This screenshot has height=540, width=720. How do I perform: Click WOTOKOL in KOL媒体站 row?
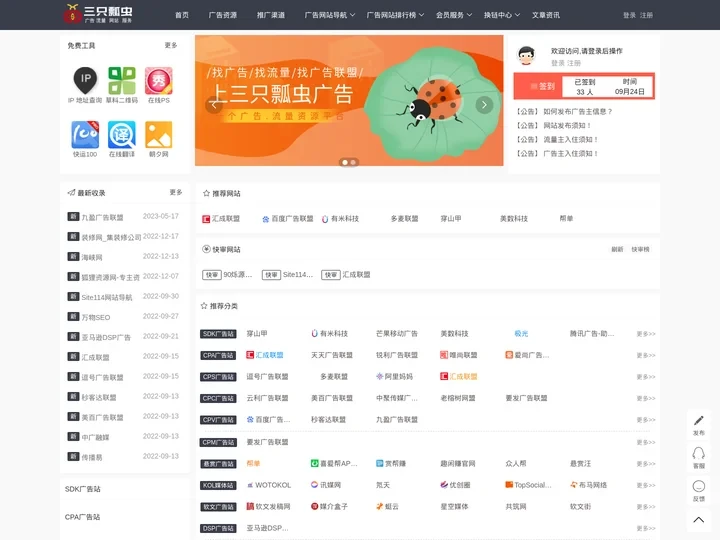click(273, 485)
